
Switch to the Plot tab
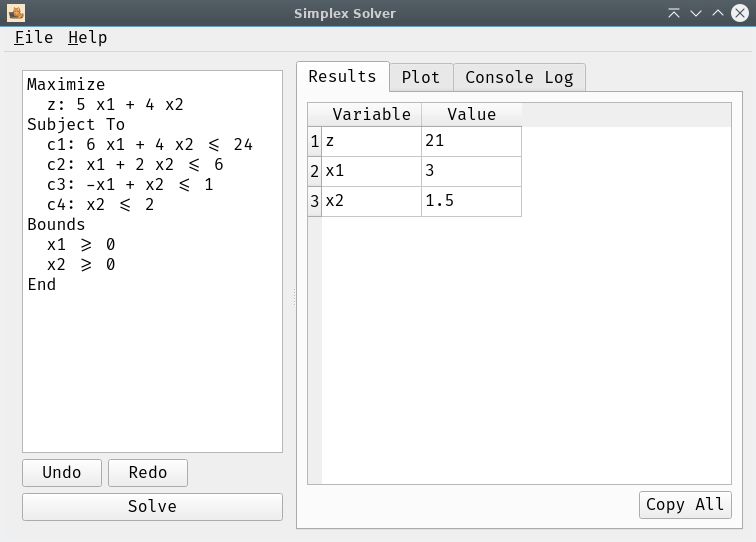point(420,77)
